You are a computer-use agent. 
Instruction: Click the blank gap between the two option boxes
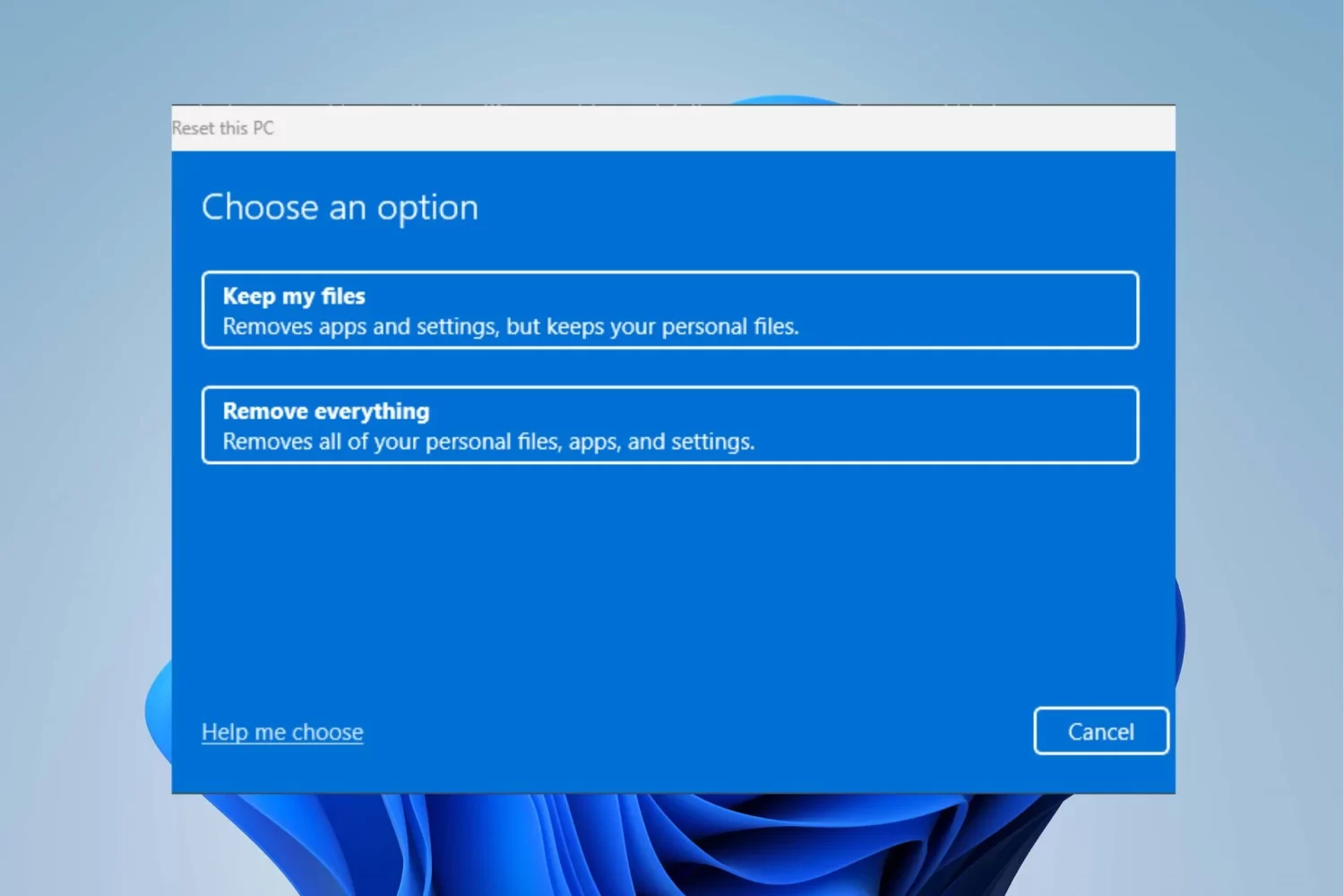pyautogui.click(x=670, y=367)
